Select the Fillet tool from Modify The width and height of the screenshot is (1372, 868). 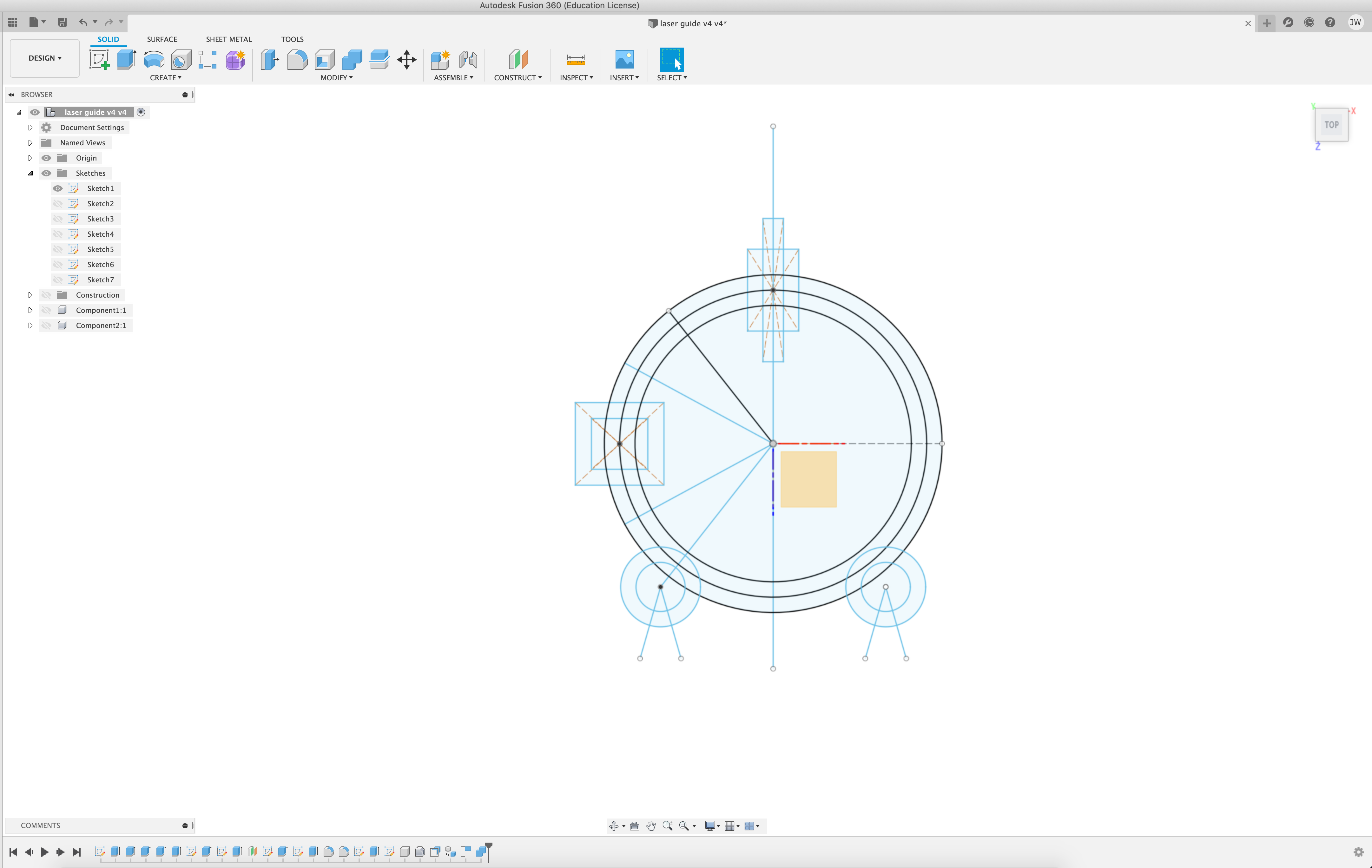[297, 59]
